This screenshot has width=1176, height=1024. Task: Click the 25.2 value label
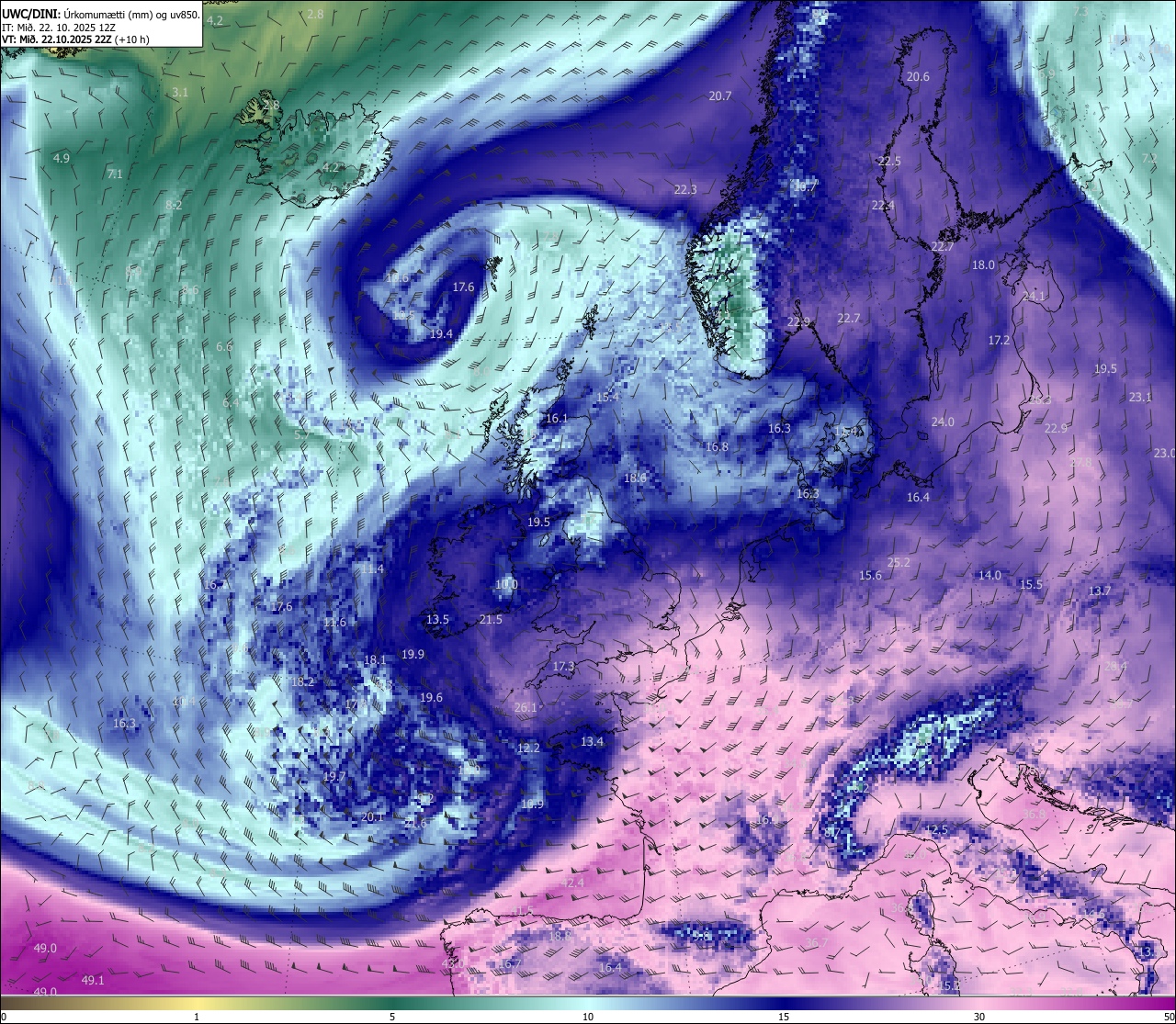(x=899, y=563)
